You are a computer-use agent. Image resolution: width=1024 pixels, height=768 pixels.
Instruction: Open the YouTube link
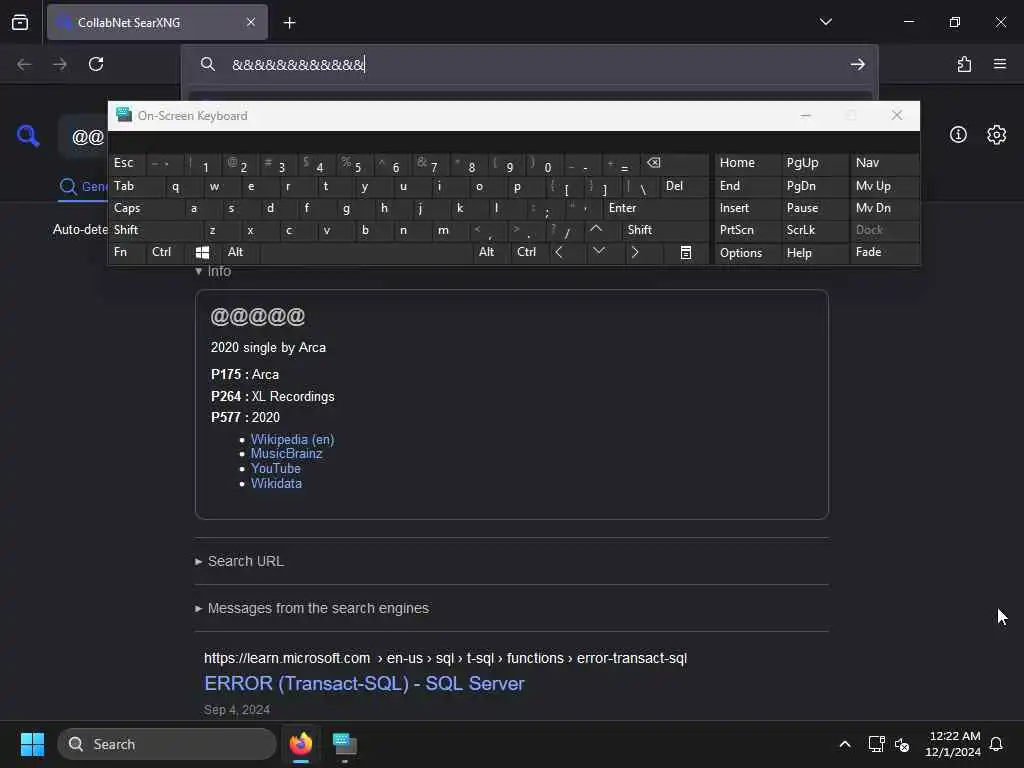point(276,468)
